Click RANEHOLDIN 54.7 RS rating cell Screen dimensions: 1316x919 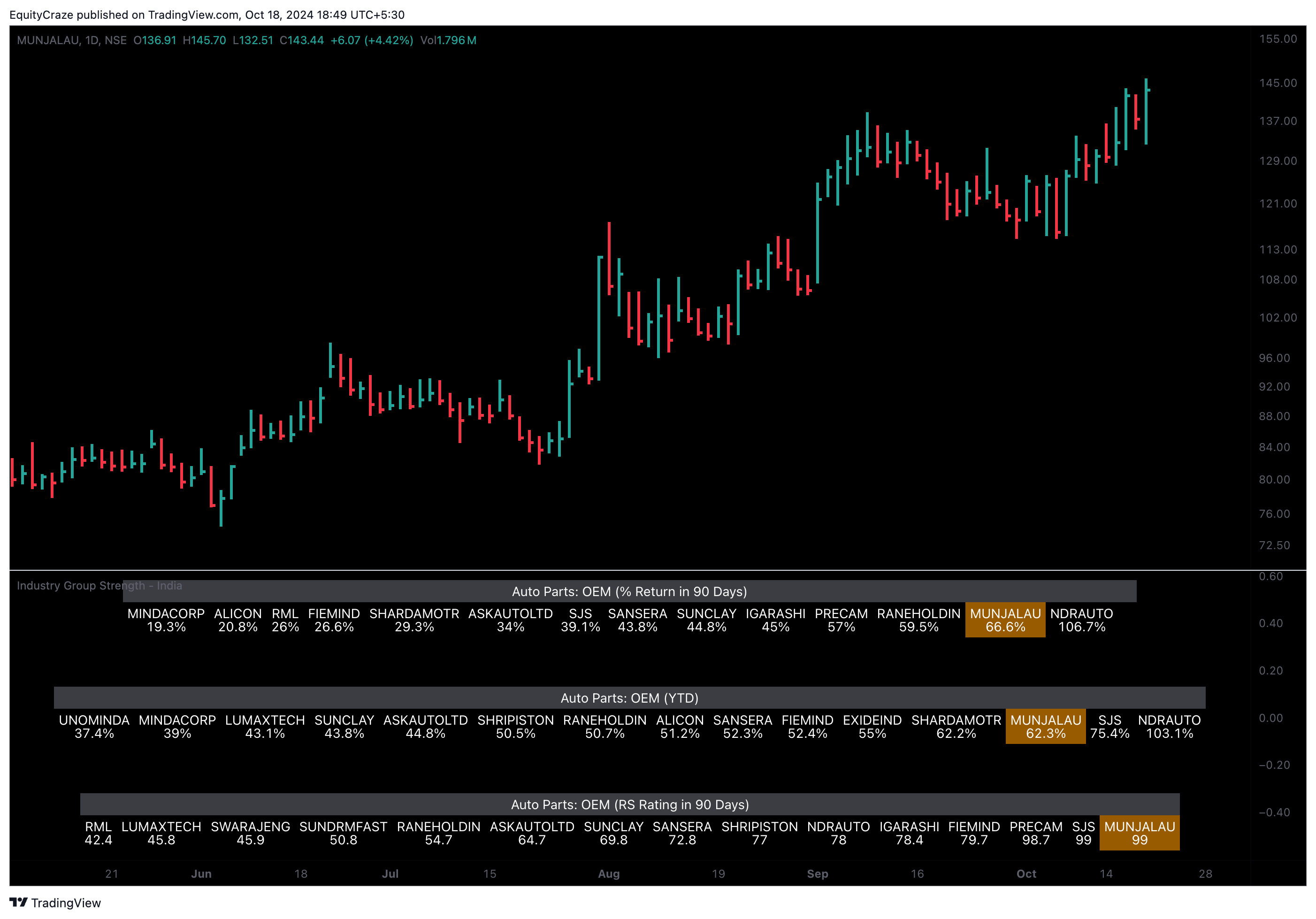coord(438,833)
